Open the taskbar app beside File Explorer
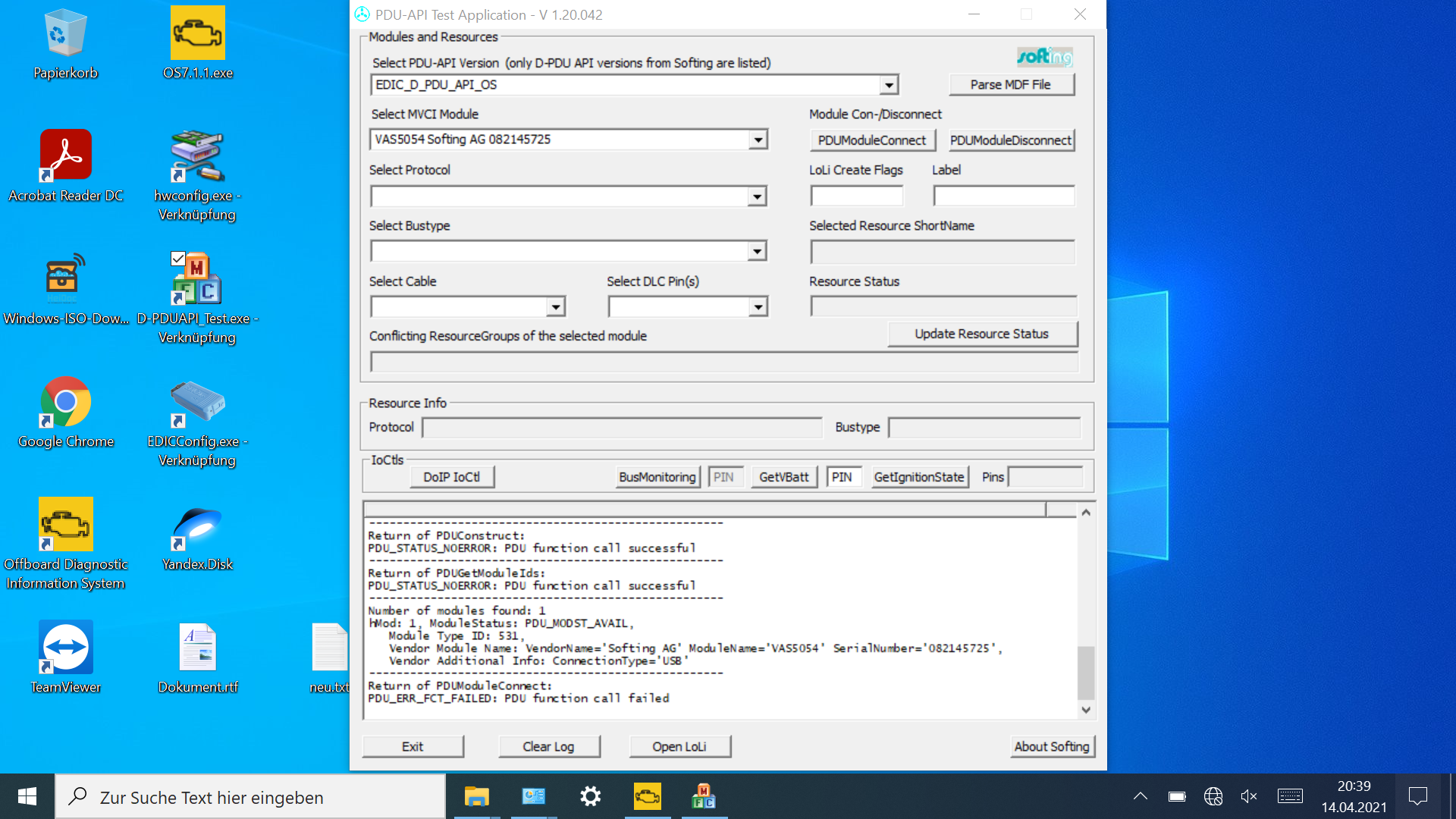Screen dimensions: 1456x819 coord(534,796)
